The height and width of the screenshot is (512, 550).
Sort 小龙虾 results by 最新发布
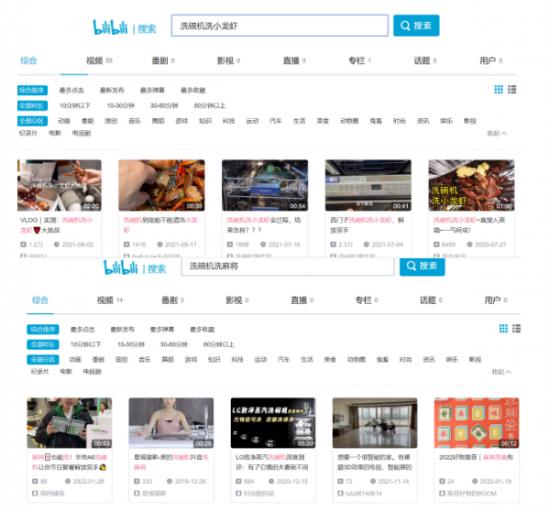click(x=112, y=90)
